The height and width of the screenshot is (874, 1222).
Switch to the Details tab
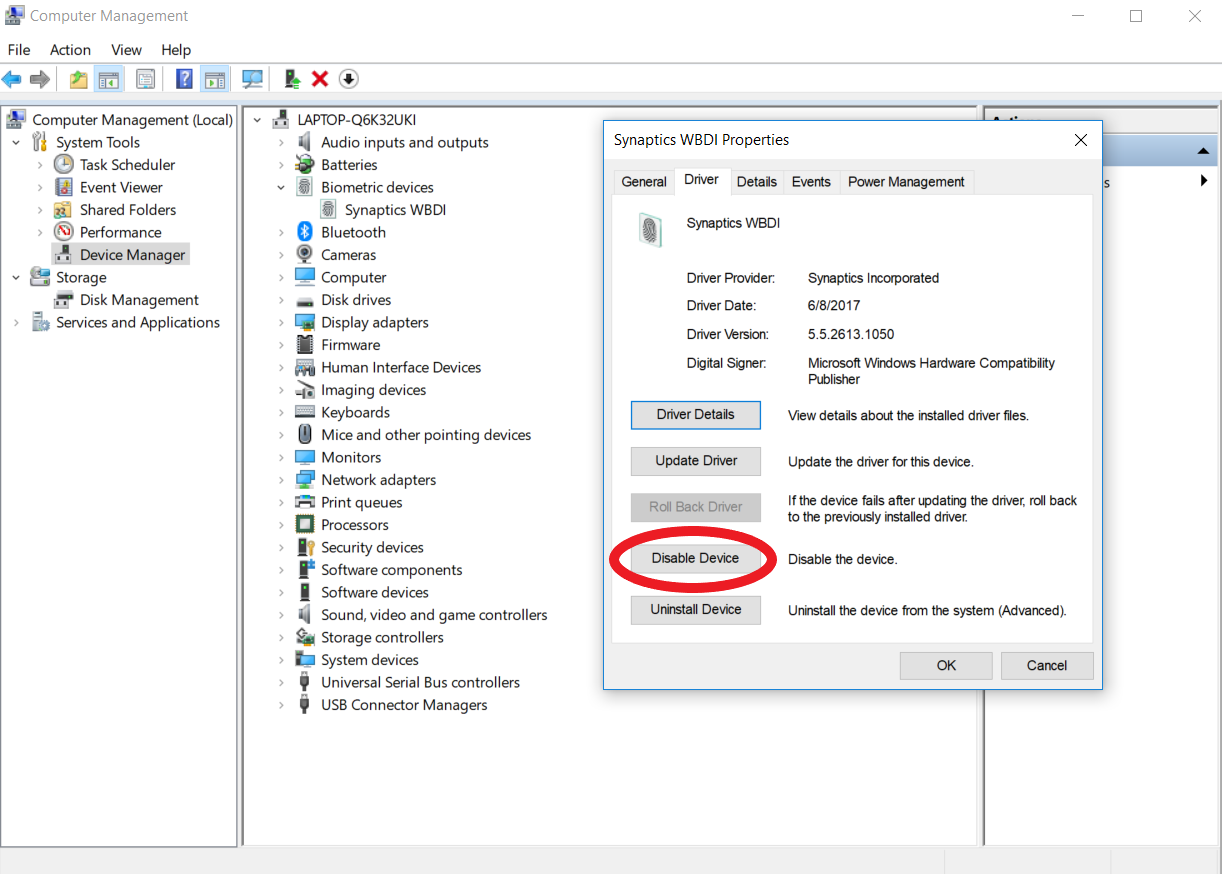756,181
